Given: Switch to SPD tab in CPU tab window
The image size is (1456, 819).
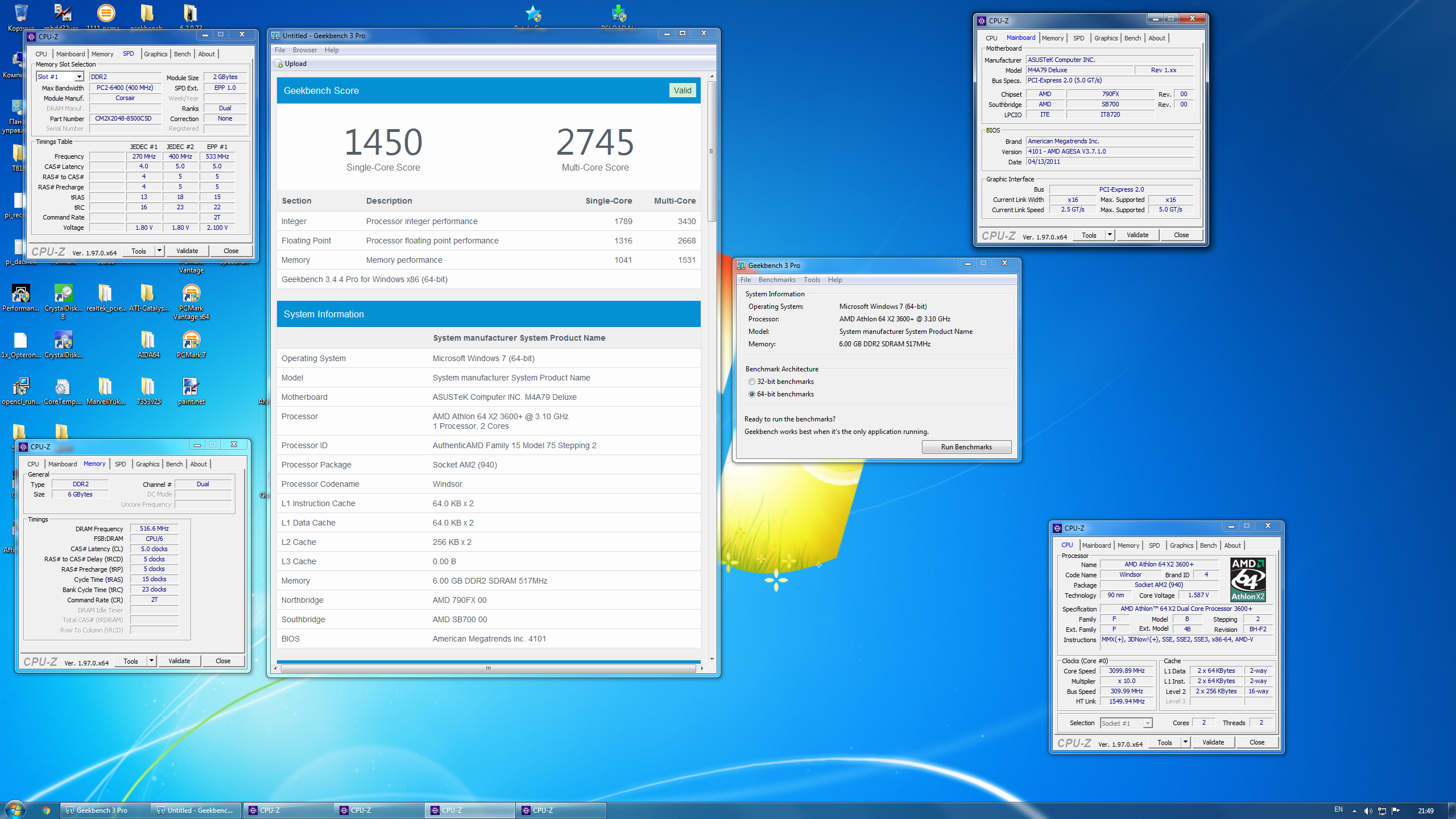Looking at the screenshot, I should [x=1154, y=545].
